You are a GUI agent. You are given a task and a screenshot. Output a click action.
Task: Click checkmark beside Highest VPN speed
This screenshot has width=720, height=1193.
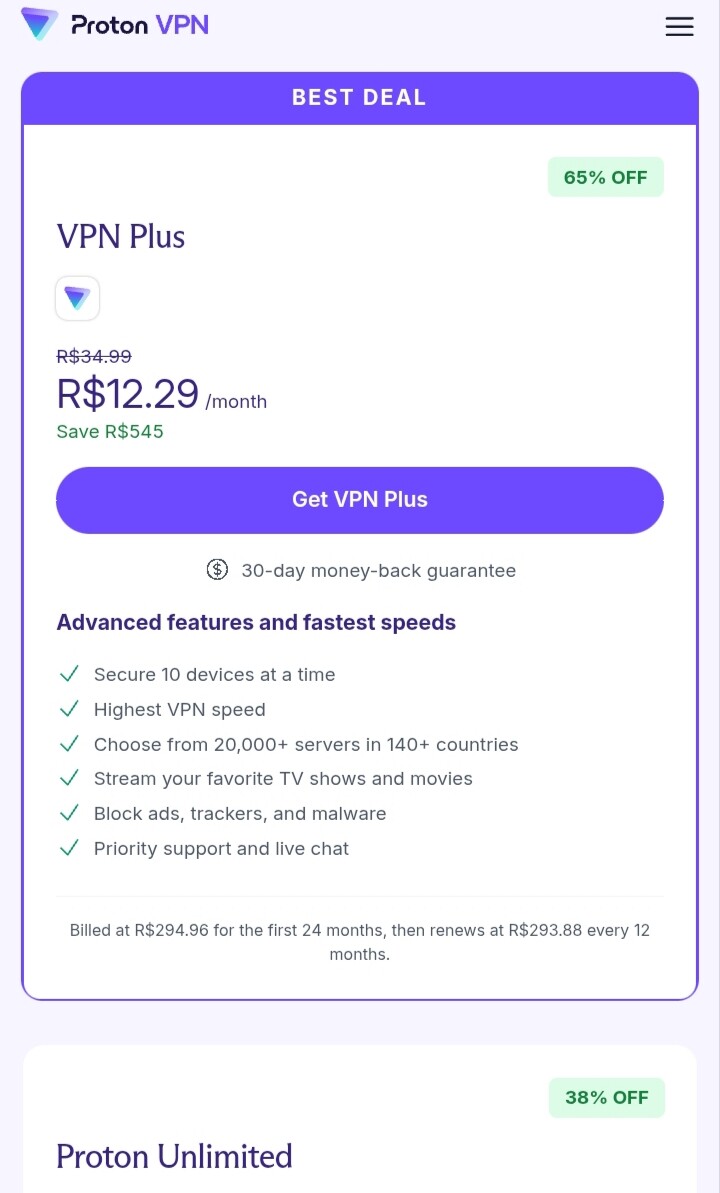point(69,709)
